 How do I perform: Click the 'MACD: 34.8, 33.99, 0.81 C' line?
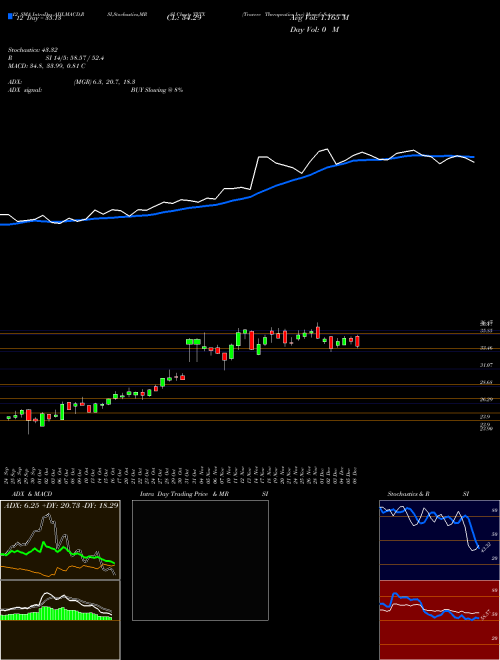point(47,66)
